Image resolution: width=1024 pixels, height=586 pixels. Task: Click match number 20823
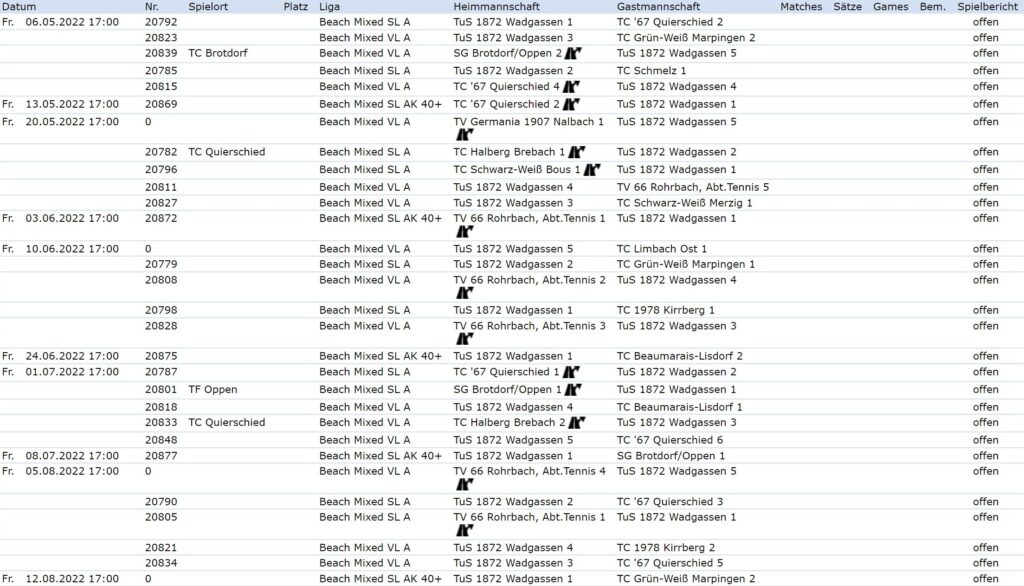pos(161,38)
